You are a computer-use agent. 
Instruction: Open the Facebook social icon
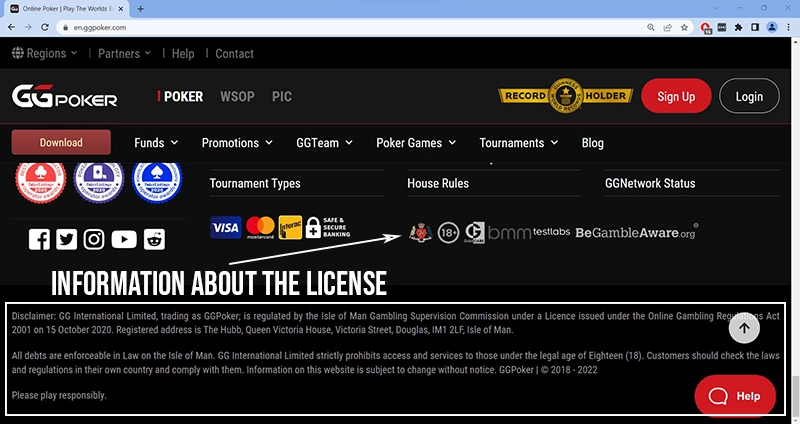click(x=39, y=239)
